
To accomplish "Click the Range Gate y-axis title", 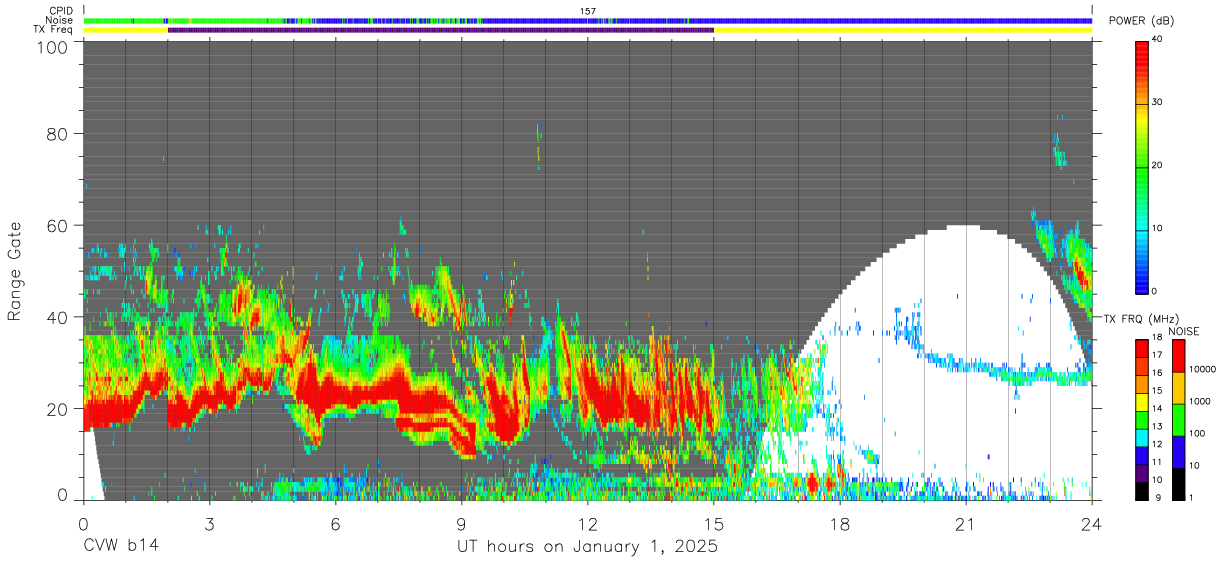I will point(15,271).
